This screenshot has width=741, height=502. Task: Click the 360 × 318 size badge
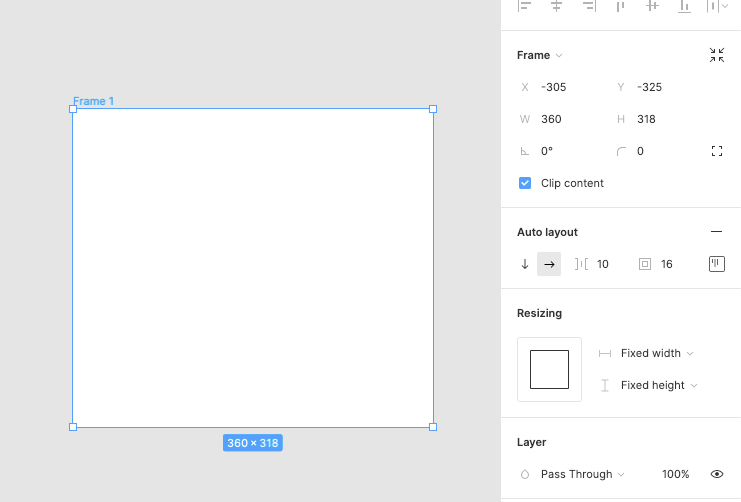click(x=253, y=443)
